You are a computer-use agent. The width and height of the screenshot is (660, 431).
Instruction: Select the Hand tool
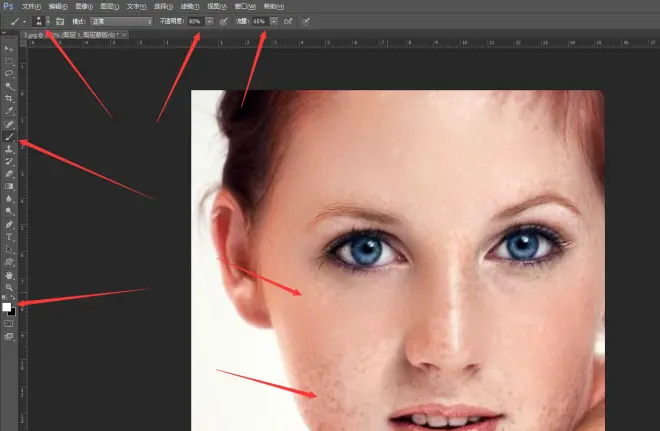pyautogui.click(x=9, y=275)
